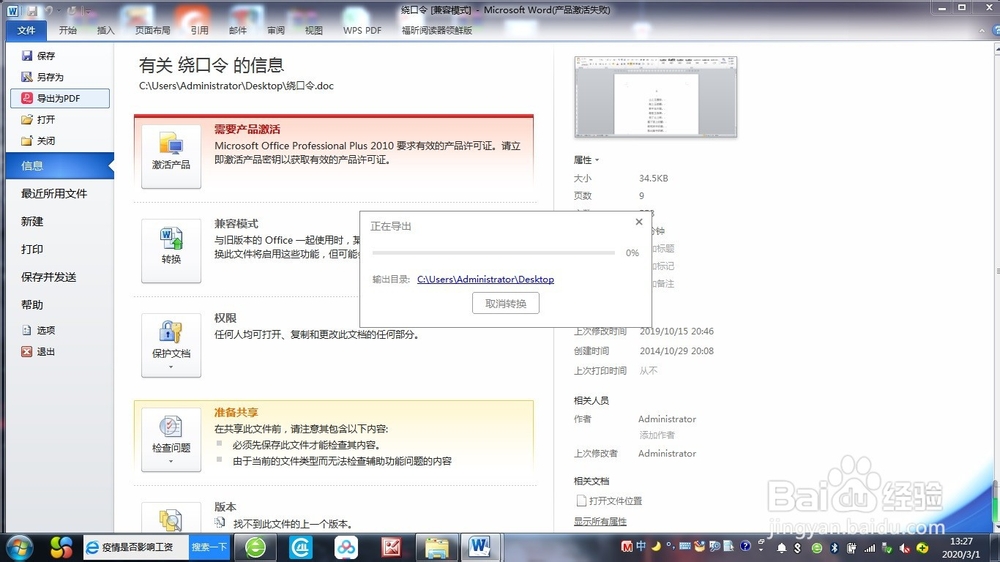Image resolution: width=1000 pixels, height=562 pixels.
Task: Click the file path text C:\Users\Administrator\Desktop\绕口令.doc
Action: pos(236,85)
